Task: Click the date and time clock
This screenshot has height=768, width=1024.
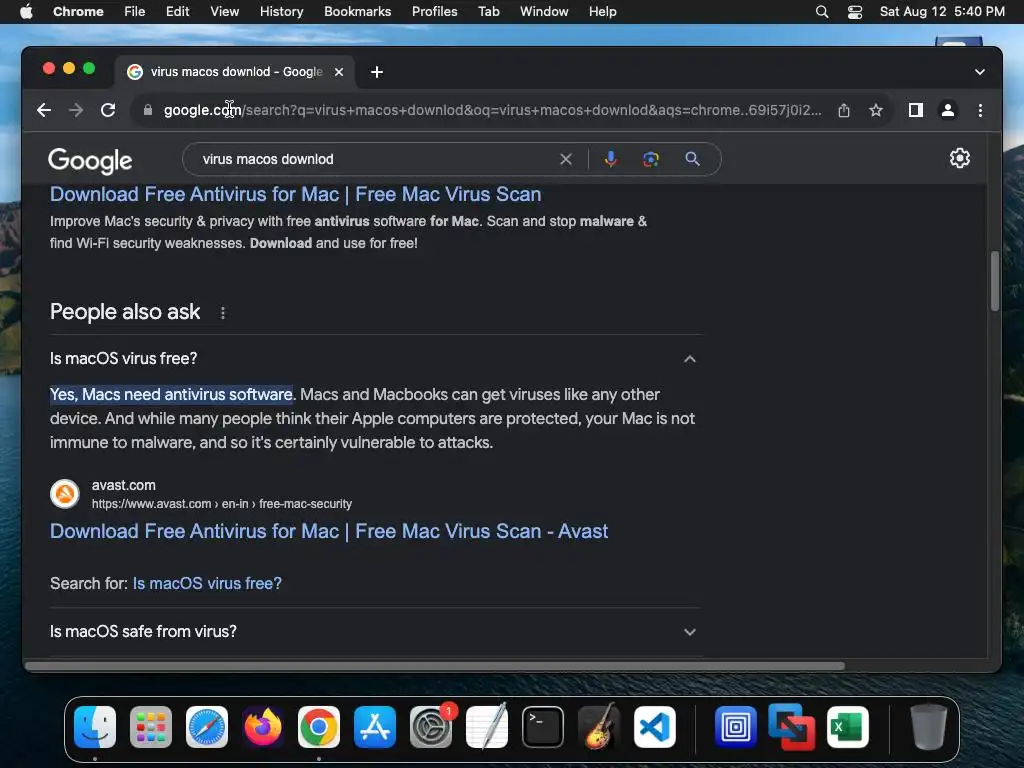Action: [942, 12]
